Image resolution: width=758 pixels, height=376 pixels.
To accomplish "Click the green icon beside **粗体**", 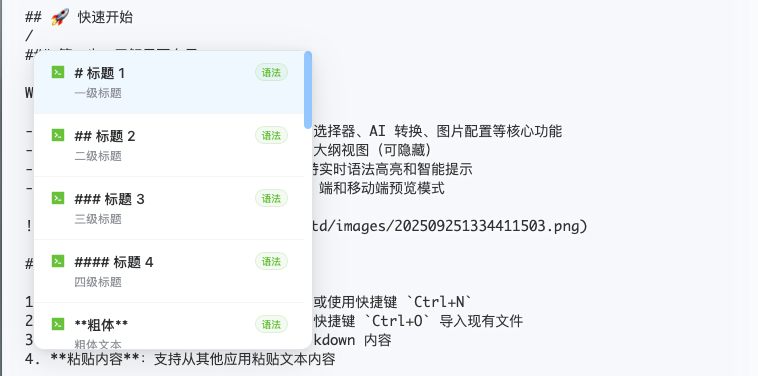I will (58, 324).
